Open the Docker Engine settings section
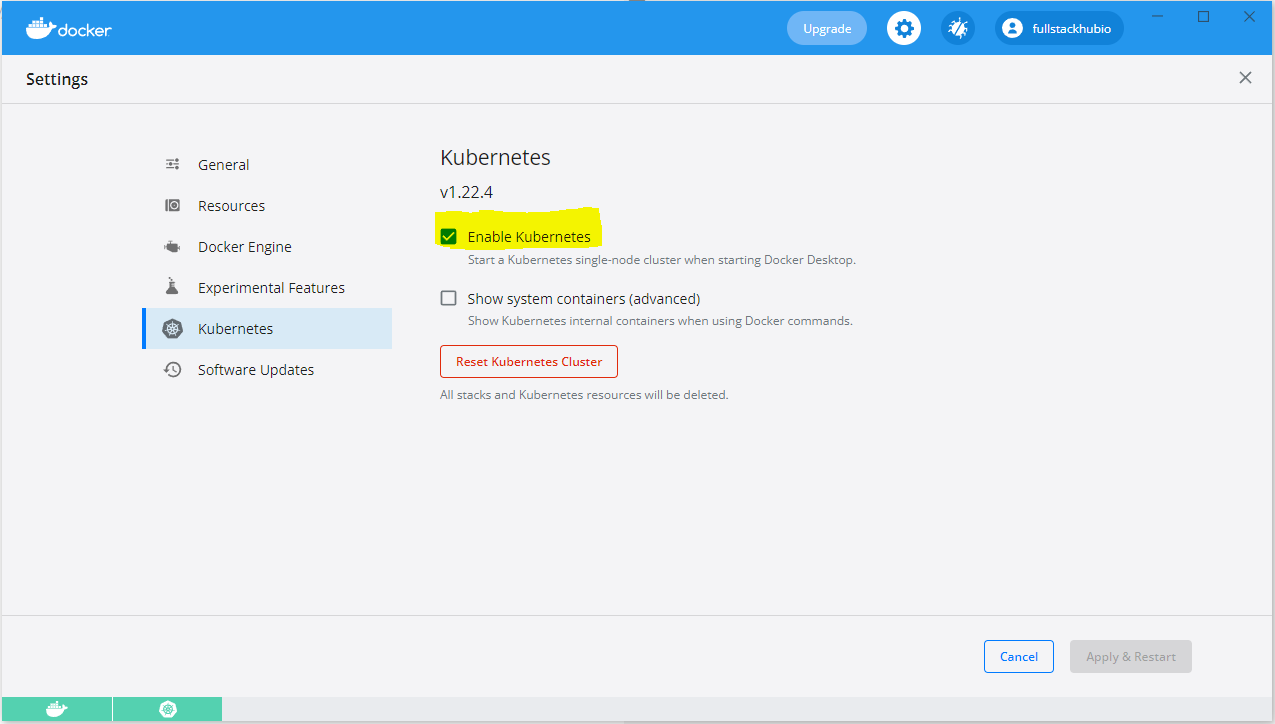 [267, 246]
